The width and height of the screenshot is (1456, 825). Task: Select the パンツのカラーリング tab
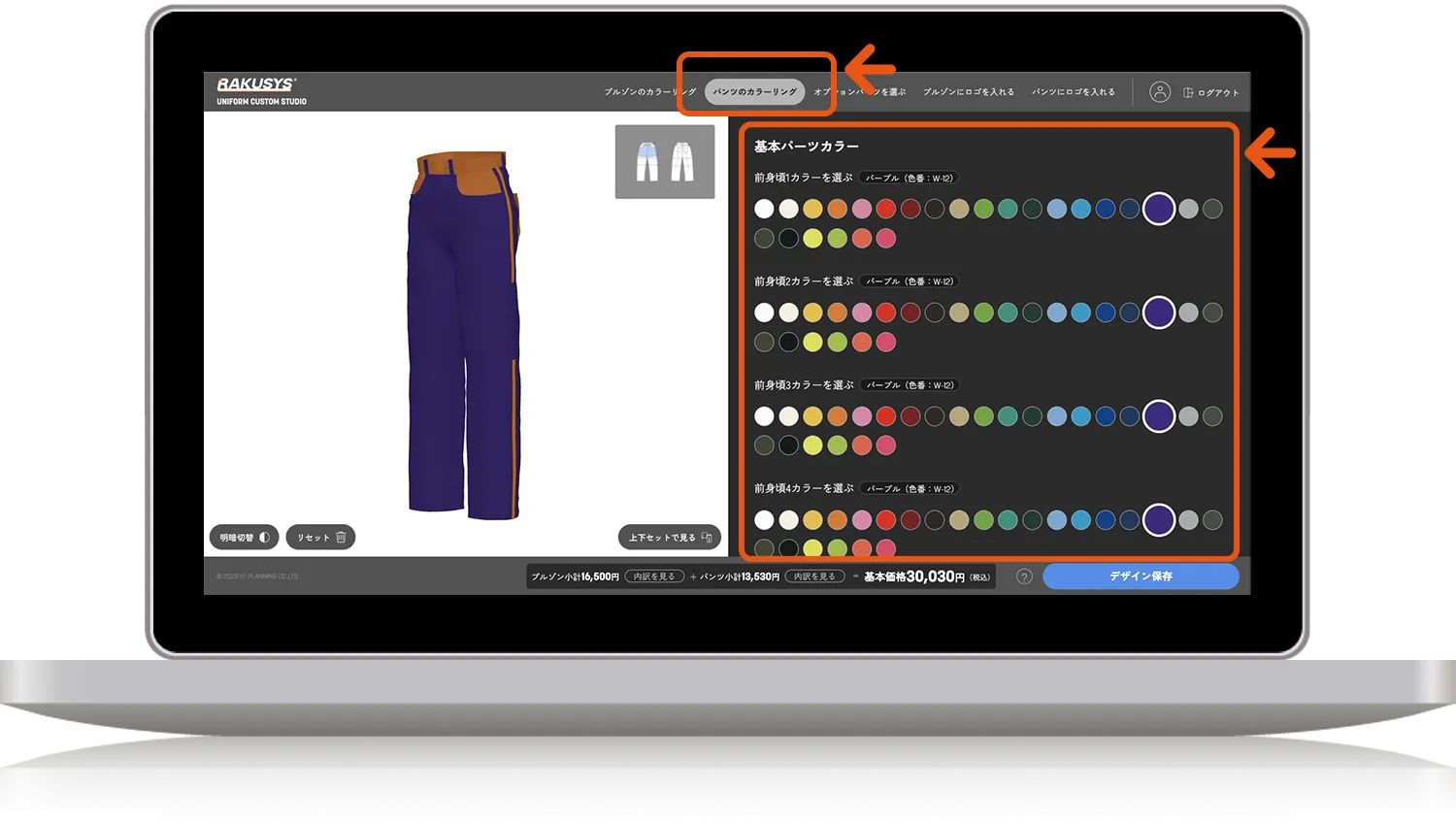click(x=754, y=92)
